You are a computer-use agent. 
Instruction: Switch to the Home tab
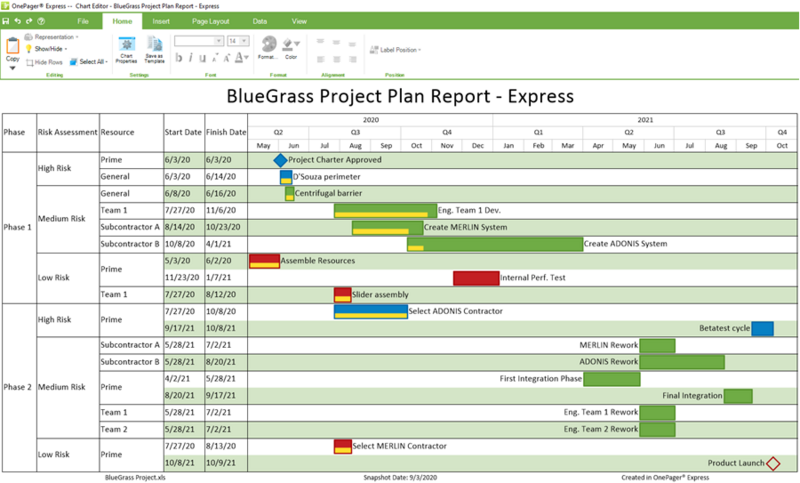[x=122, y=21]
